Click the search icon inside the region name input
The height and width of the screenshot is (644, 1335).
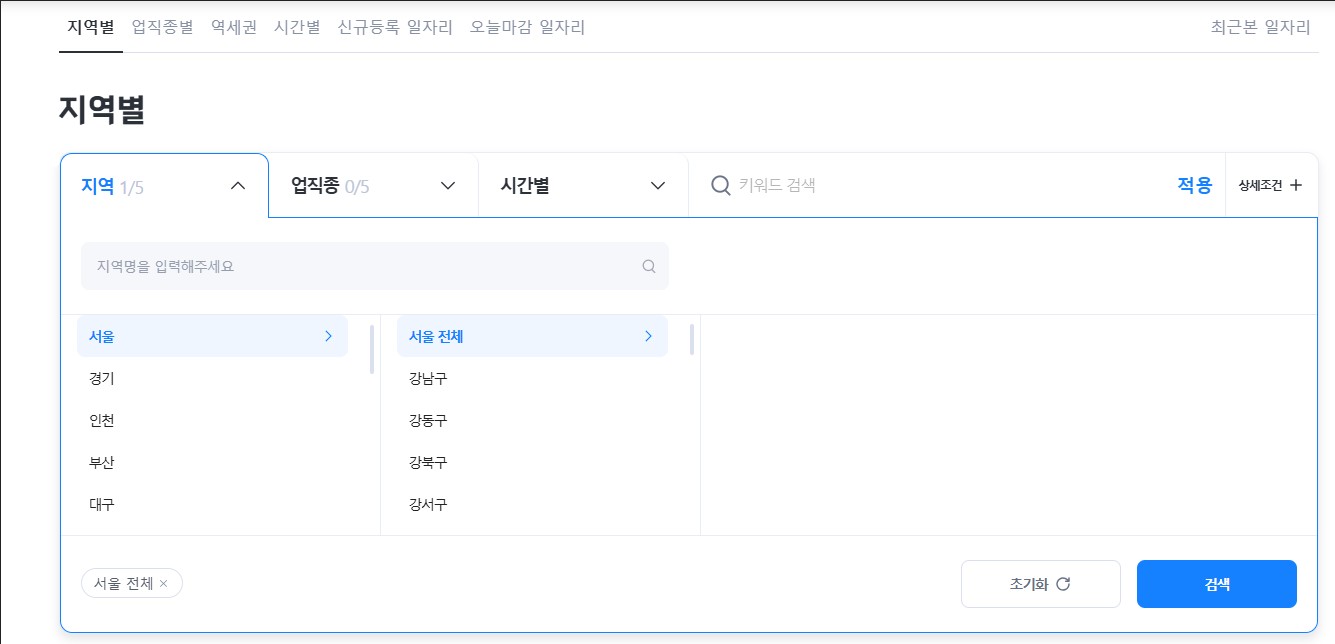click(x=648, y=265)
